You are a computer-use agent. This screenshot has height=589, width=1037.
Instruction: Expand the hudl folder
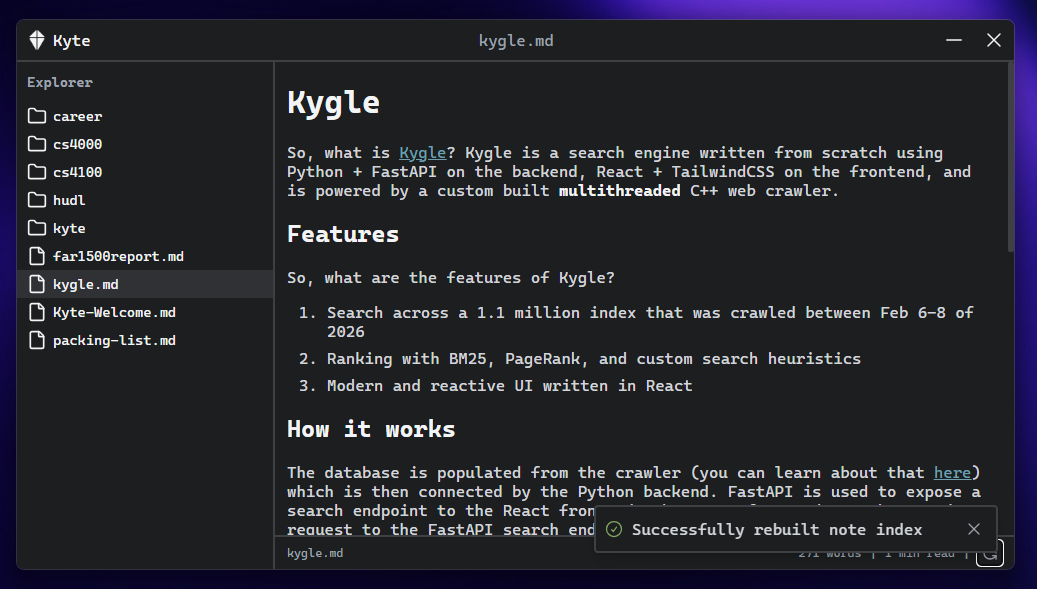coord(145,200)
